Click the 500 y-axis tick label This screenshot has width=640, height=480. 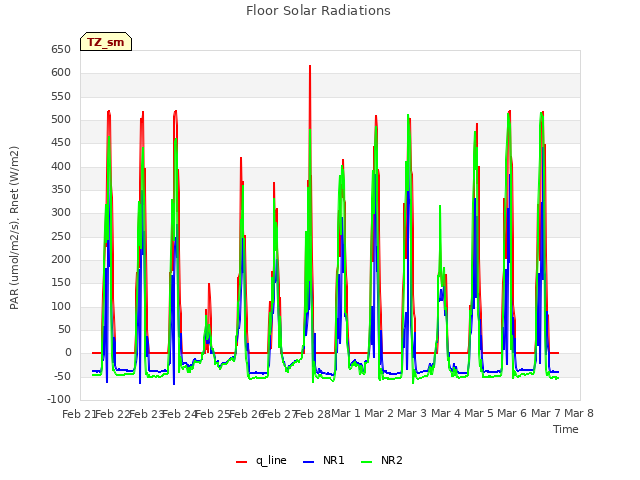tap(61, 120)
